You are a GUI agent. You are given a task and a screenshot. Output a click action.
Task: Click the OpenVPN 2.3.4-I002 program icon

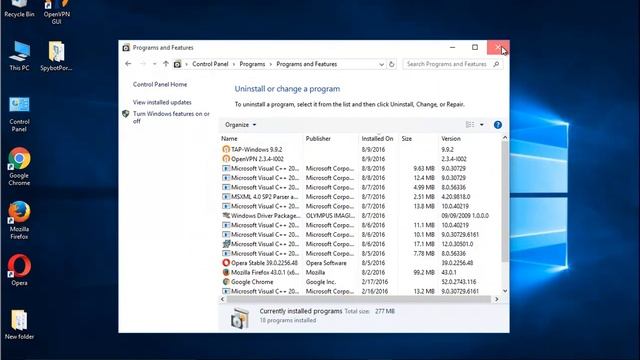point(226,159)
